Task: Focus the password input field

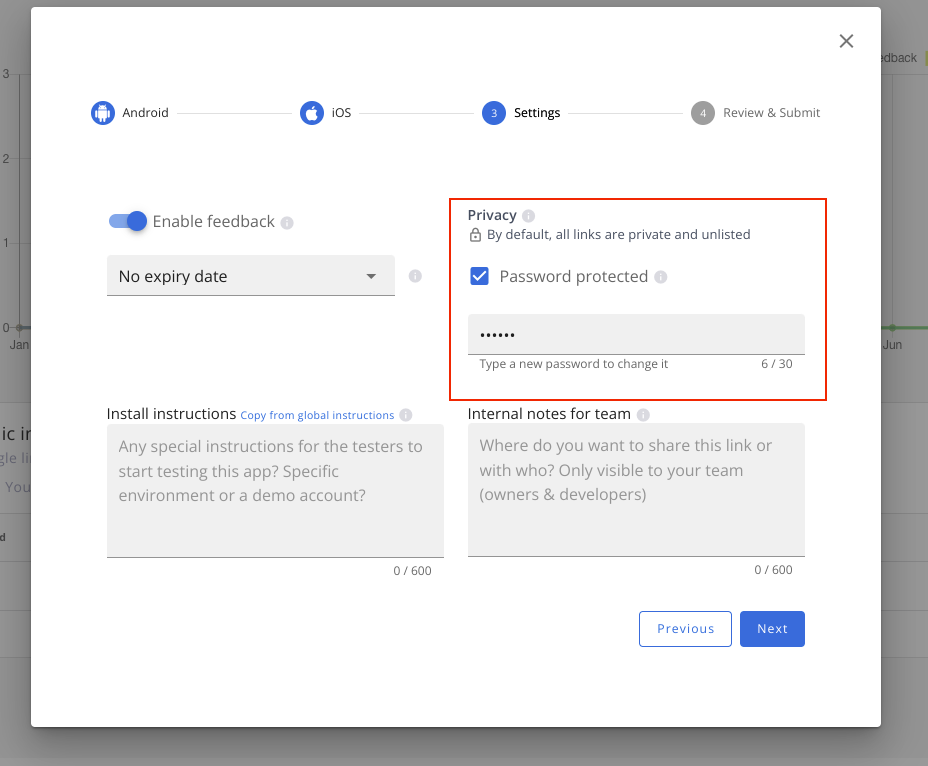Action: point(636,334)
